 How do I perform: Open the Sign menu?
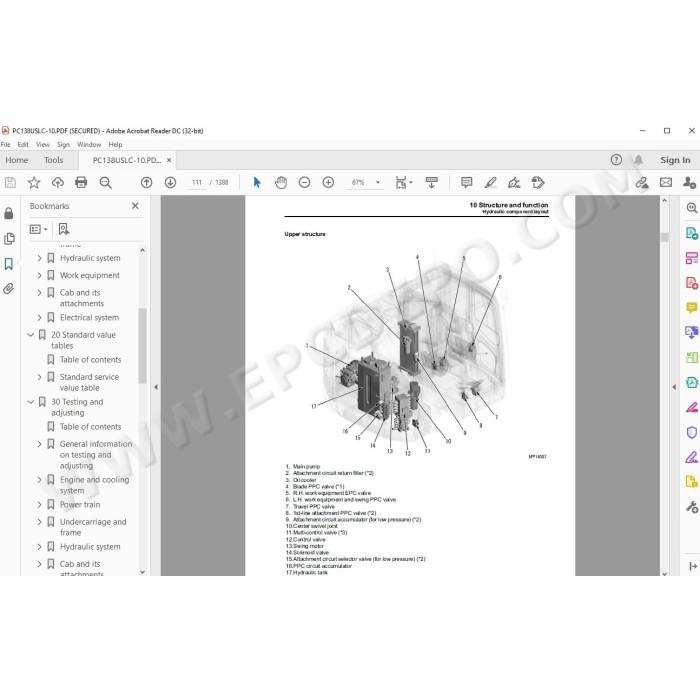[63, 145]
